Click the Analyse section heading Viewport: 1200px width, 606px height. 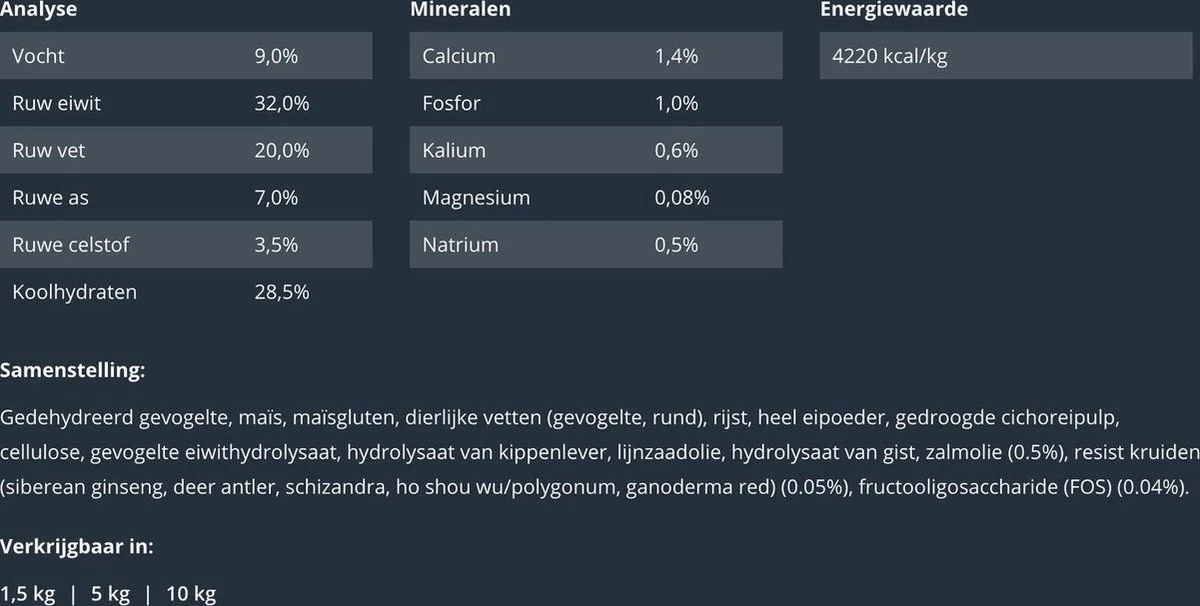(39, 10)
